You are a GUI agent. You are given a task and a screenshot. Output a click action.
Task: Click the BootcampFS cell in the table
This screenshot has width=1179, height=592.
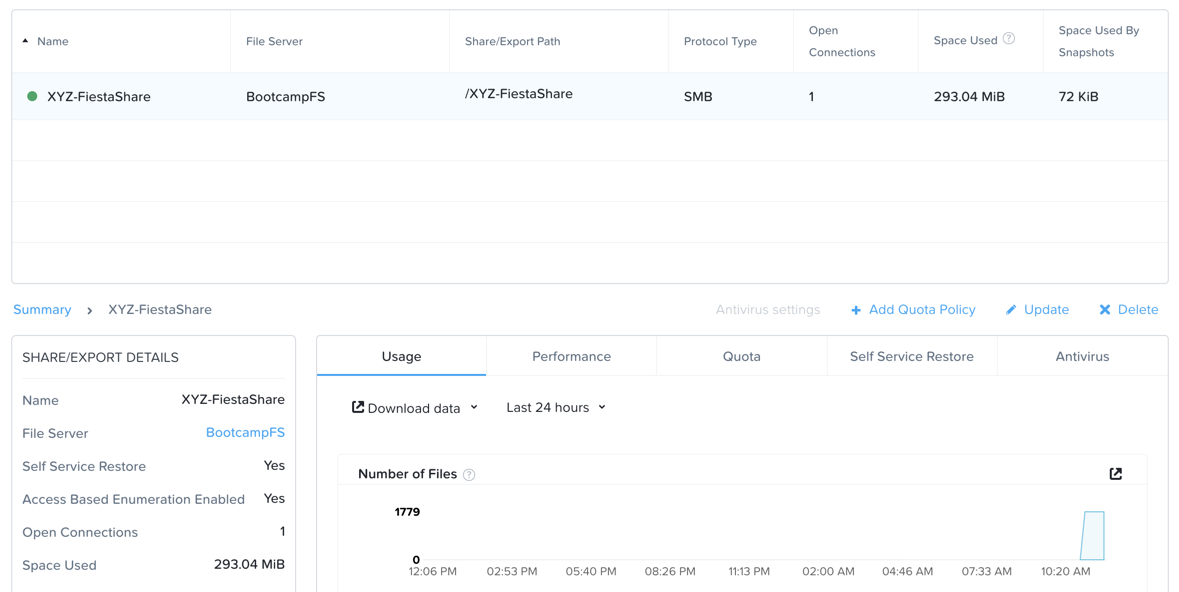pos(286,96)
